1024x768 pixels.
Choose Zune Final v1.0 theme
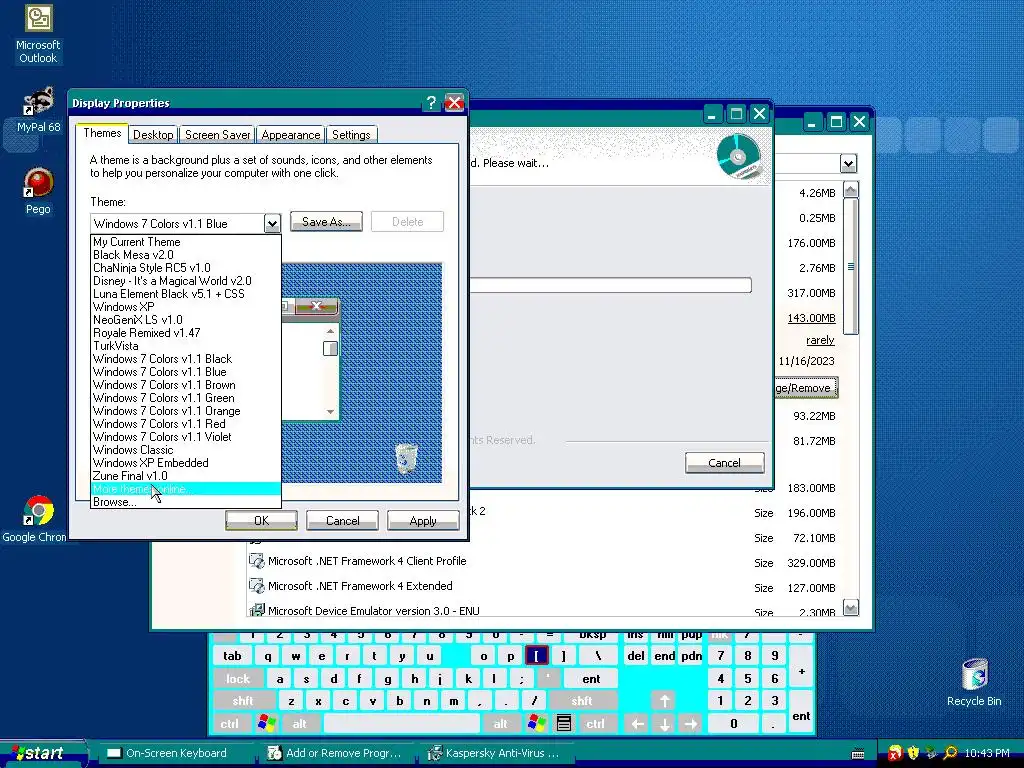185,476
